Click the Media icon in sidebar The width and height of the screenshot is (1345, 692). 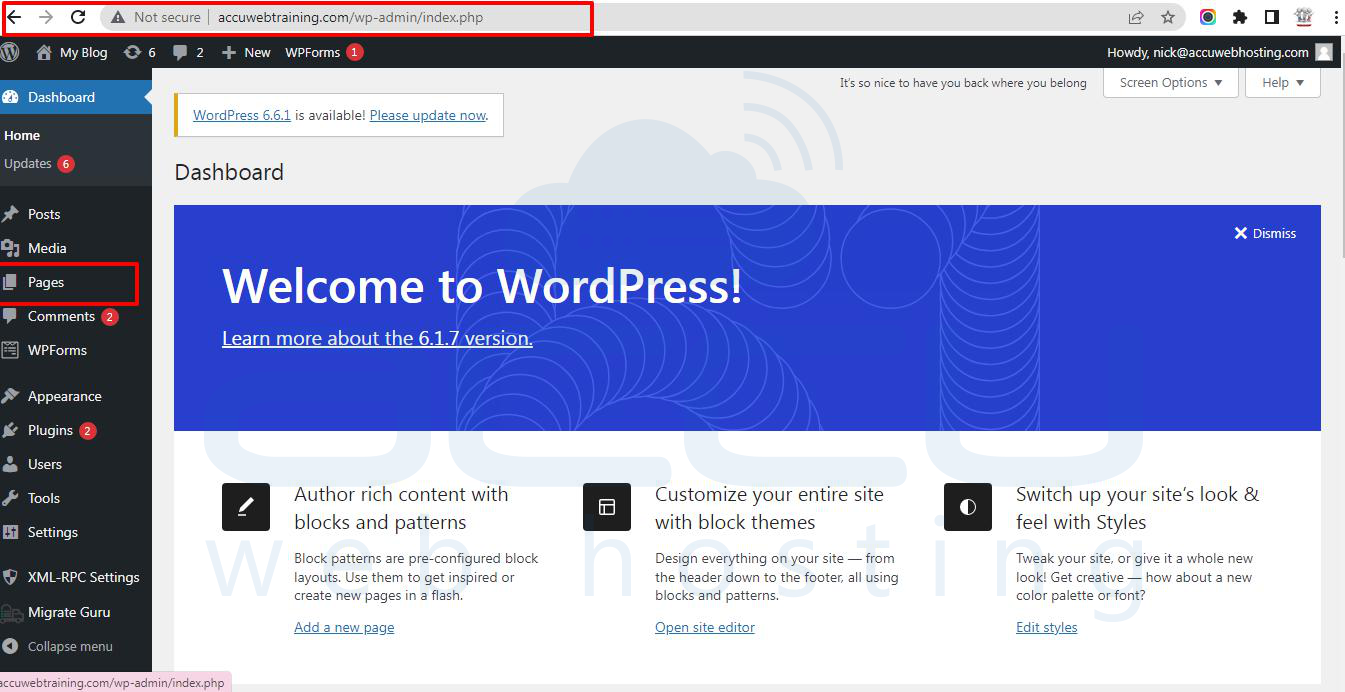pos(10,248)
